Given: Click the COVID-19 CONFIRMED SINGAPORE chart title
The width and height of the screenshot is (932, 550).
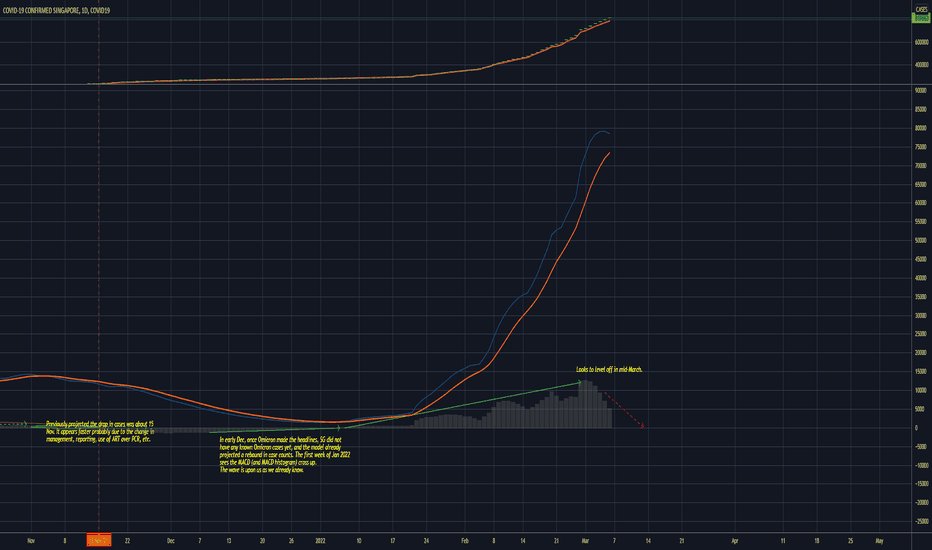Looking at the screenshot, I should [56, 10].
